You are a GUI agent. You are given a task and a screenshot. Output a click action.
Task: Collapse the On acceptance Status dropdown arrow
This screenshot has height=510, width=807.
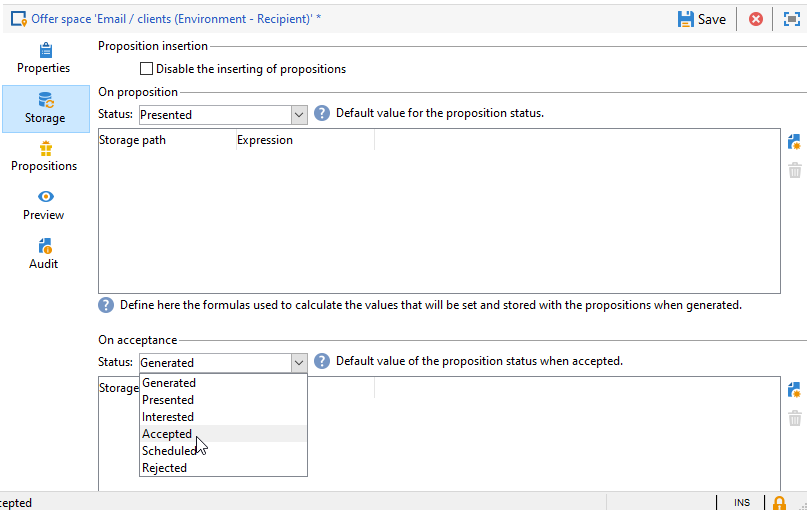[298, 362]
